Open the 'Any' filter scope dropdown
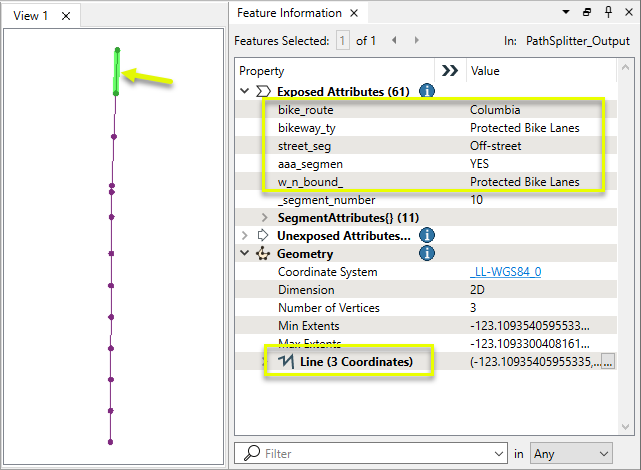641x470 pixels. 572,454
